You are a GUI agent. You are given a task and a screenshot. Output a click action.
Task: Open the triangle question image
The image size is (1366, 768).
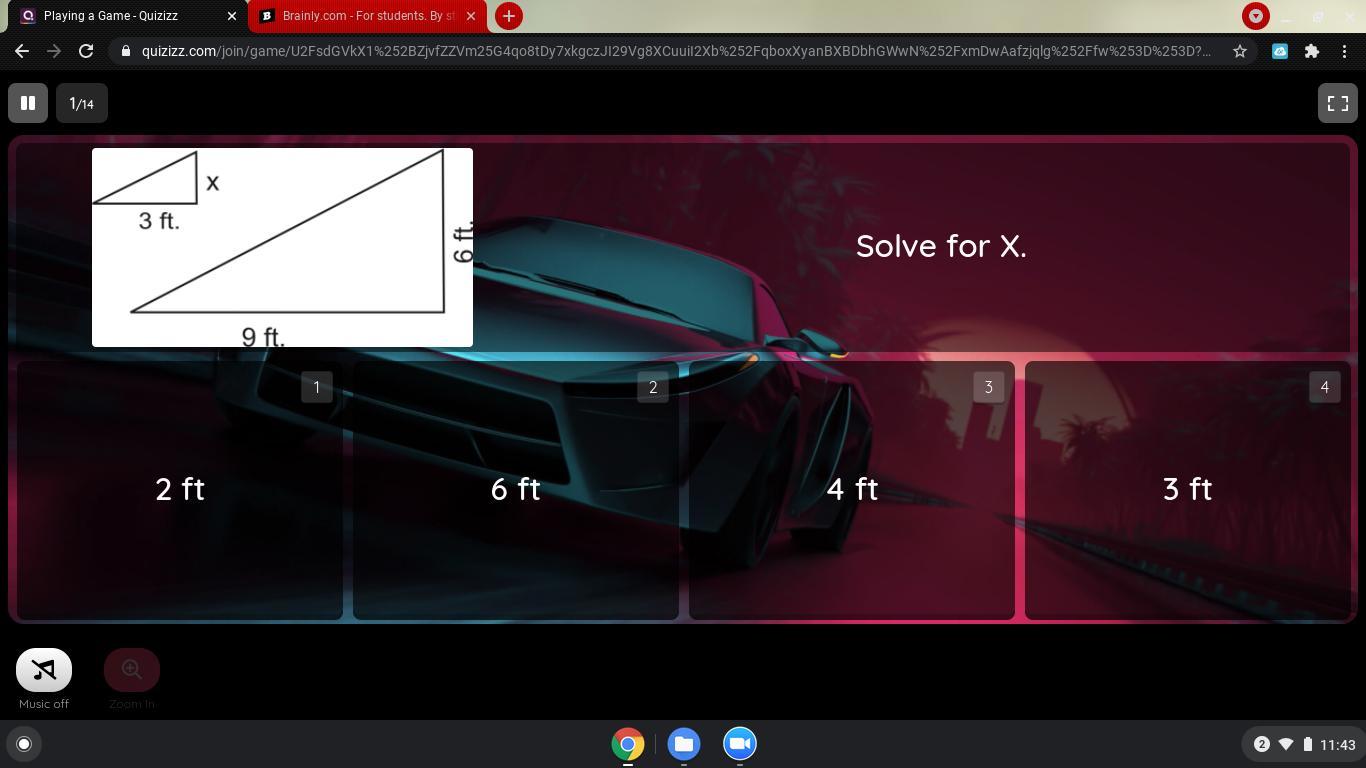pyautogui.click(x=282, y=247)
